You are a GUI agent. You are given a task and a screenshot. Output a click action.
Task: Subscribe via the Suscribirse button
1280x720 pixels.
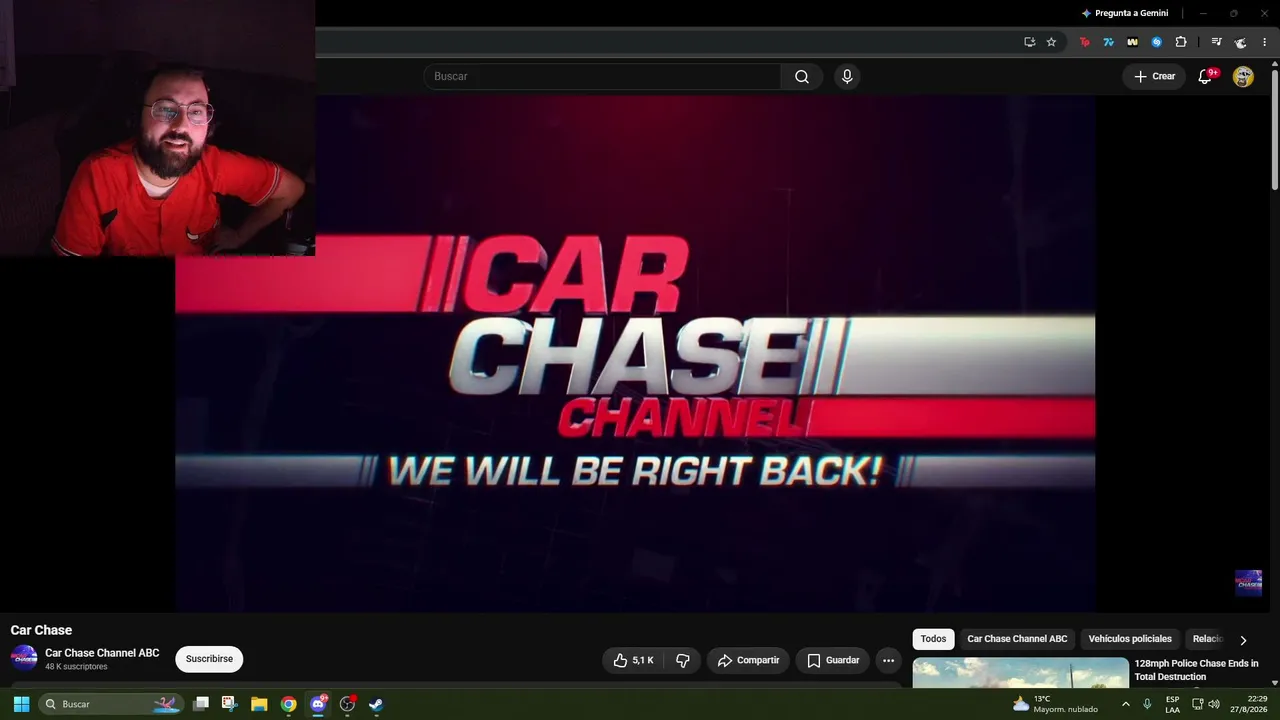(x=209, y=659)
